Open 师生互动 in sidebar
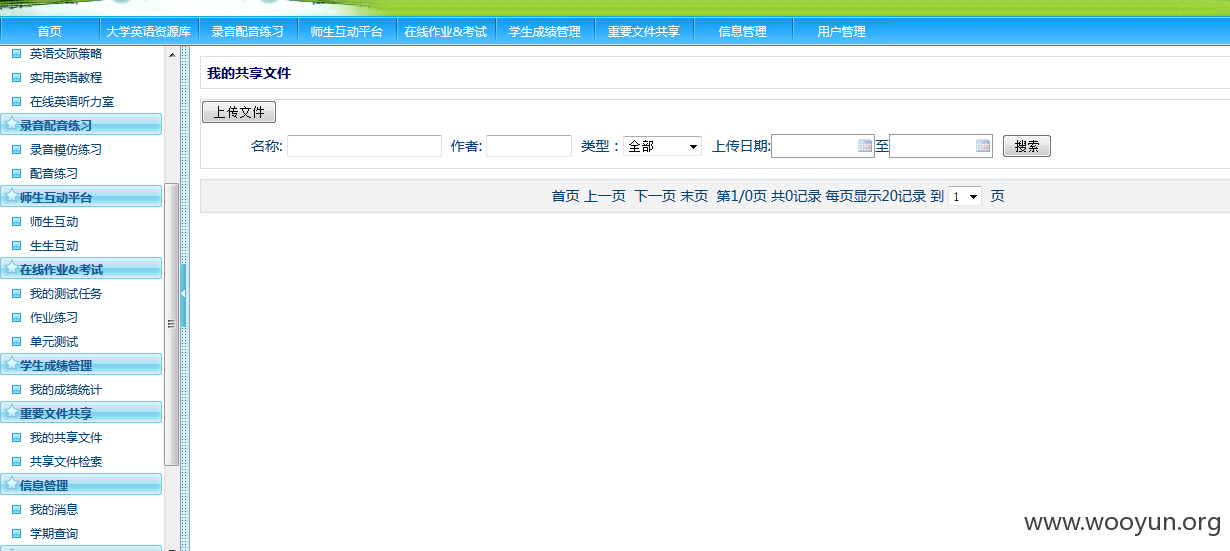 point(54,221)
